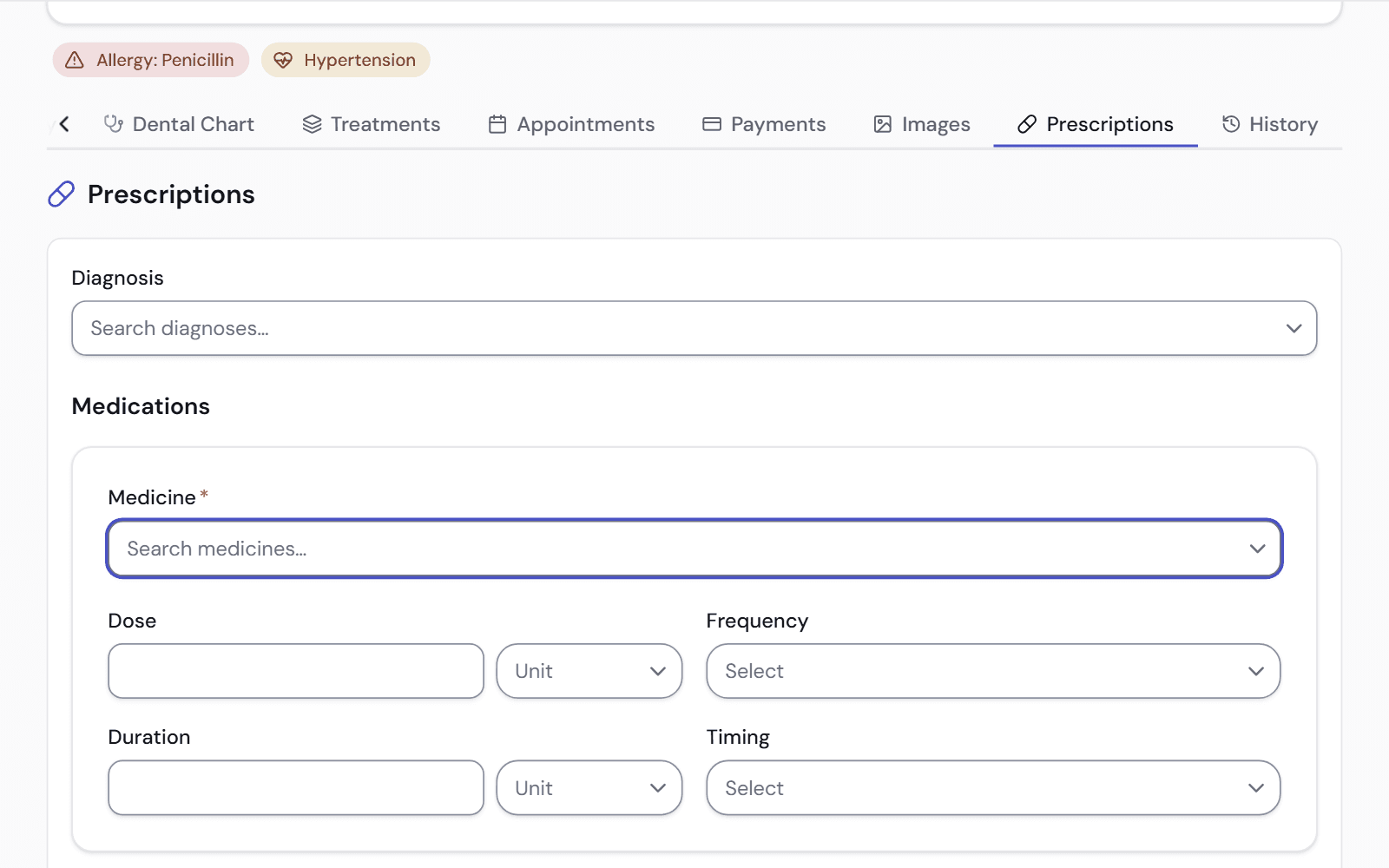Open the Timing Select dropdown

[x=993, y=788]
